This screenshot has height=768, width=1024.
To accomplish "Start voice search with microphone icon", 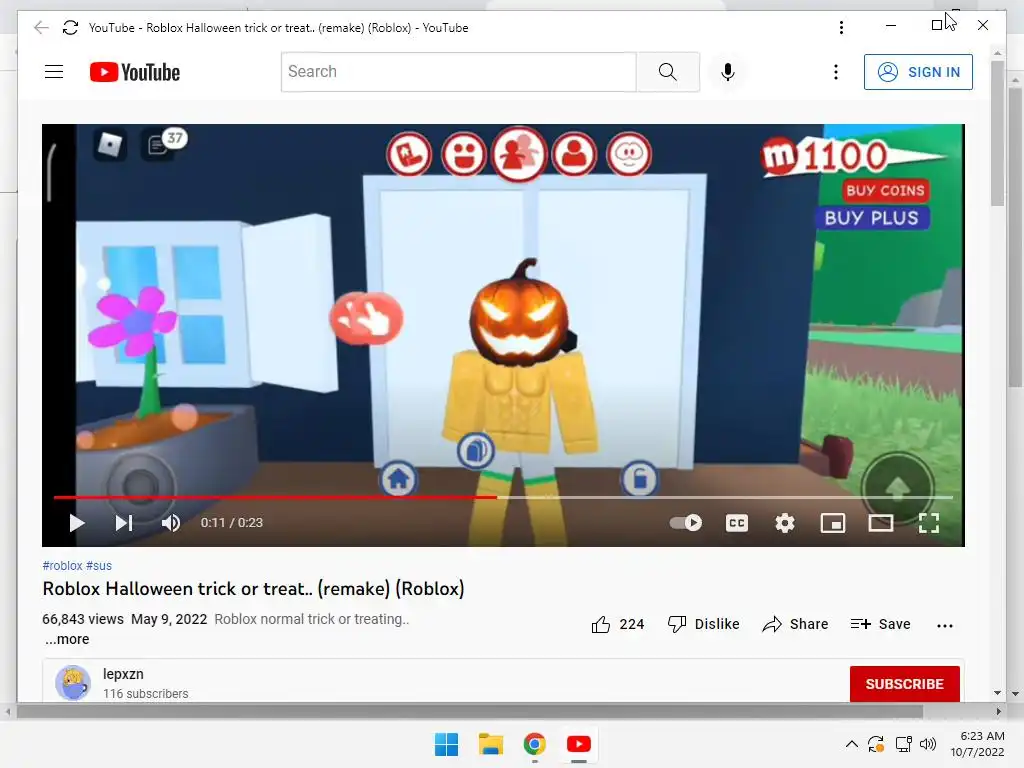I will point(728,72).
